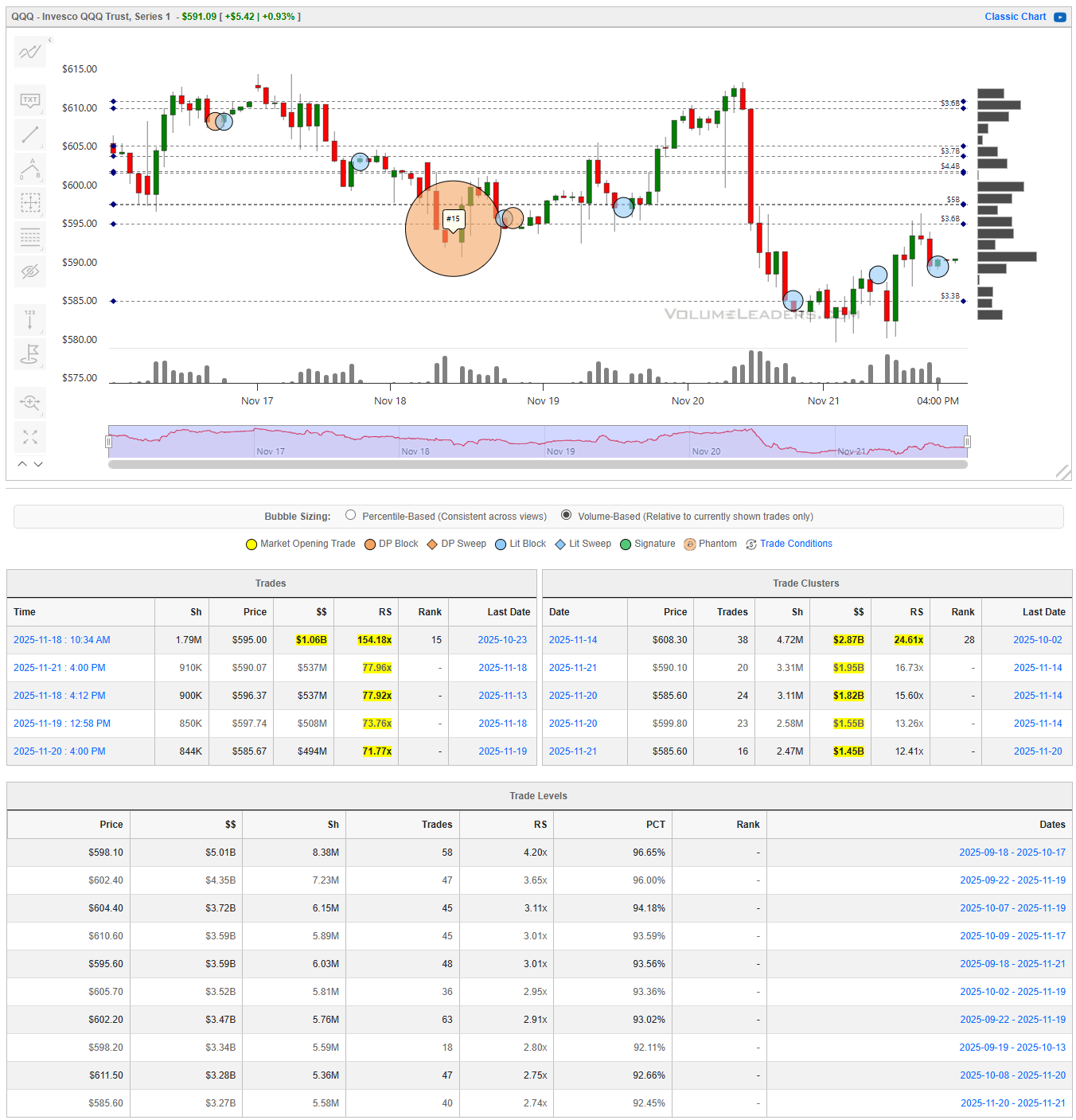Click the horizontal scrollbar below navigator

click(x=538, y=464)
